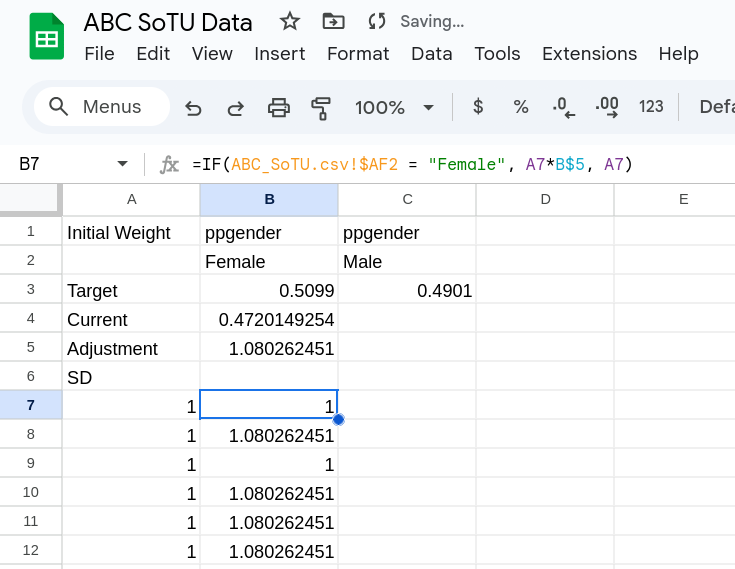
Task: Open the Format menu
Action: pyautogui.click(x=358, y=54)
